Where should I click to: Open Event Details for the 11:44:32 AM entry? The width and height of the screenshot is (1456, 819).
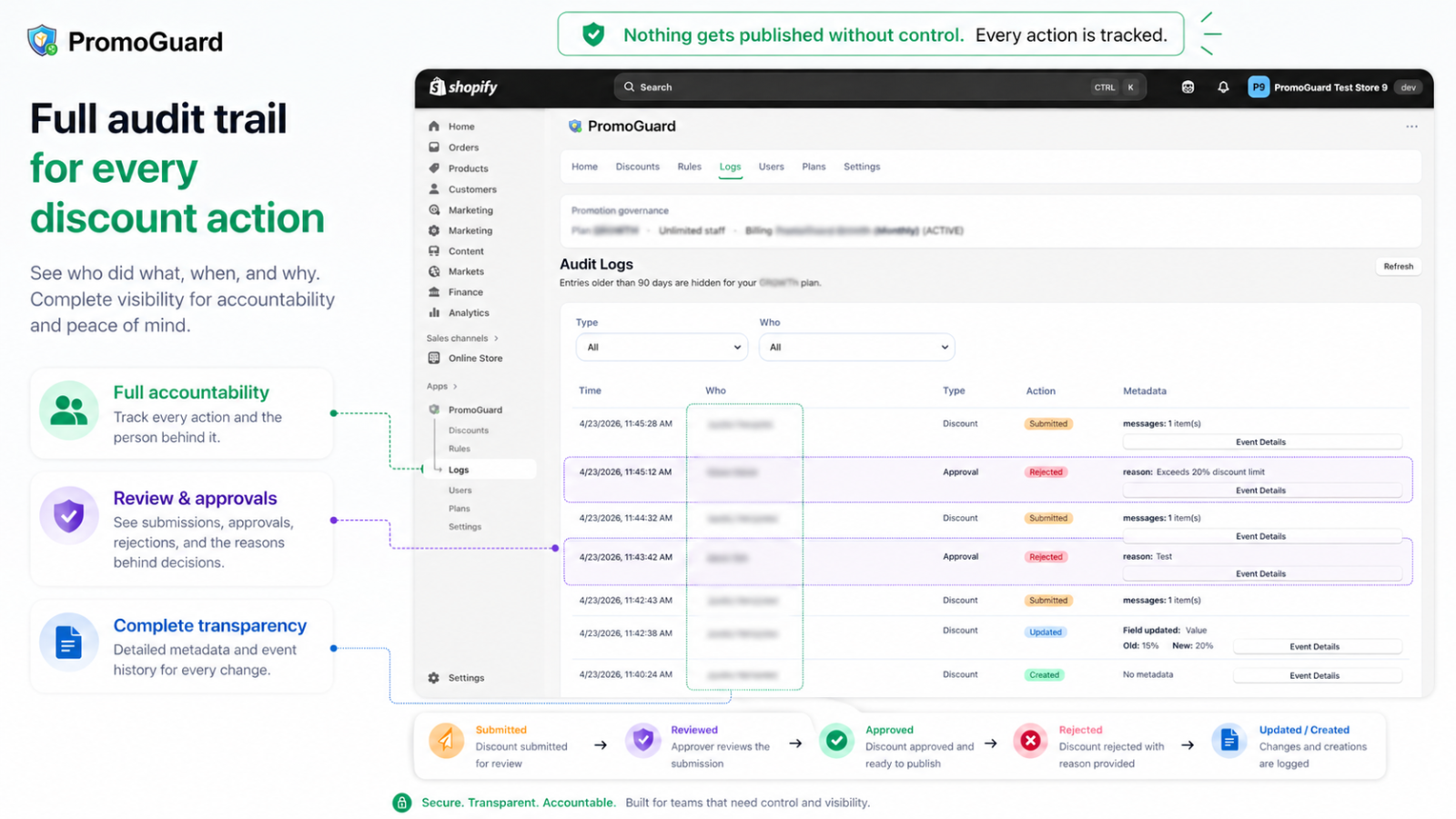(x=1261, y=537)
